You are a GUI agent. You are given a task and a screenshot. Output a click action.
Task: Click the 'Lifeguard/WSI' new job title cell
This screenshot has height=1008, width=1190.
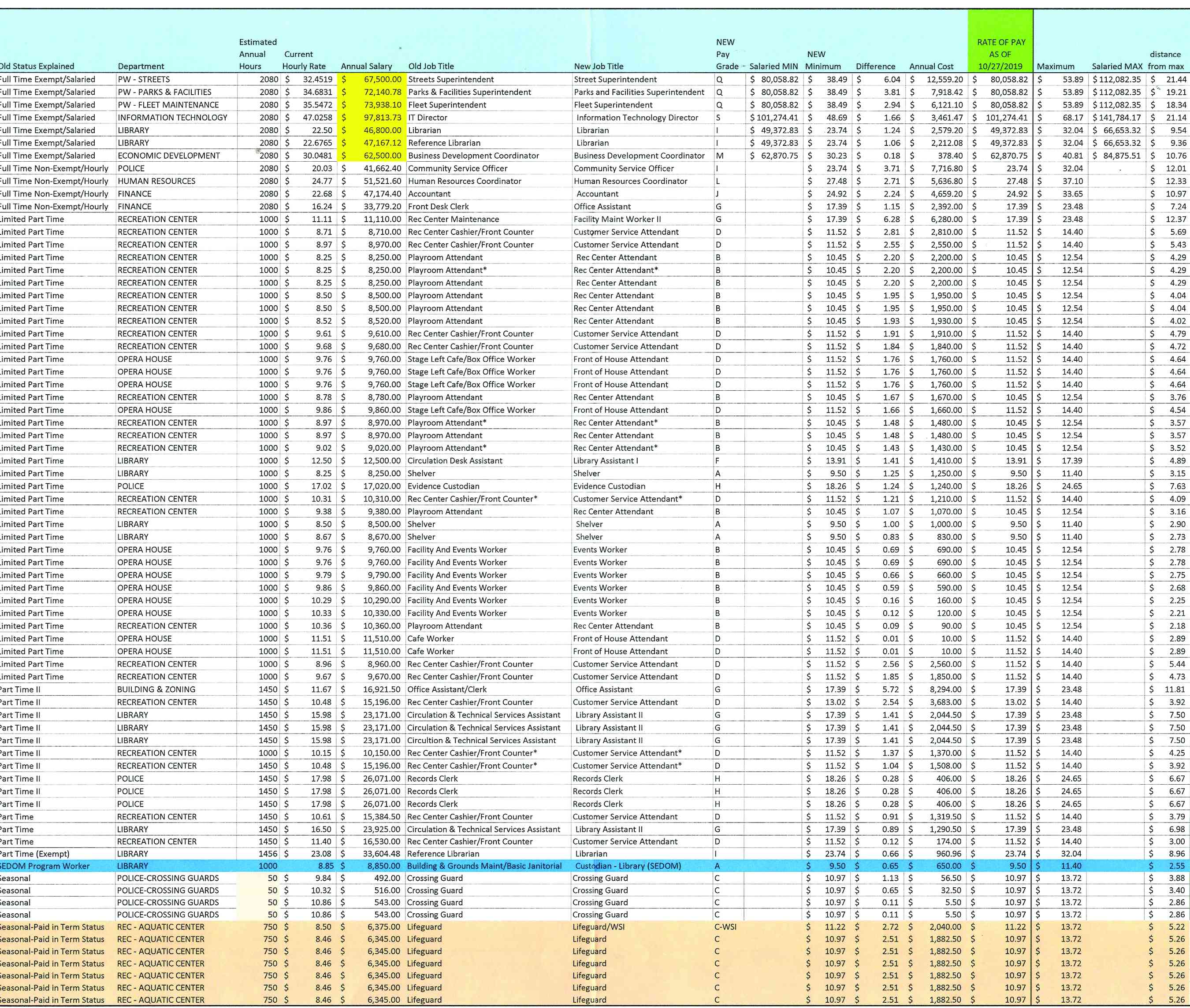[x=599, y=927]
